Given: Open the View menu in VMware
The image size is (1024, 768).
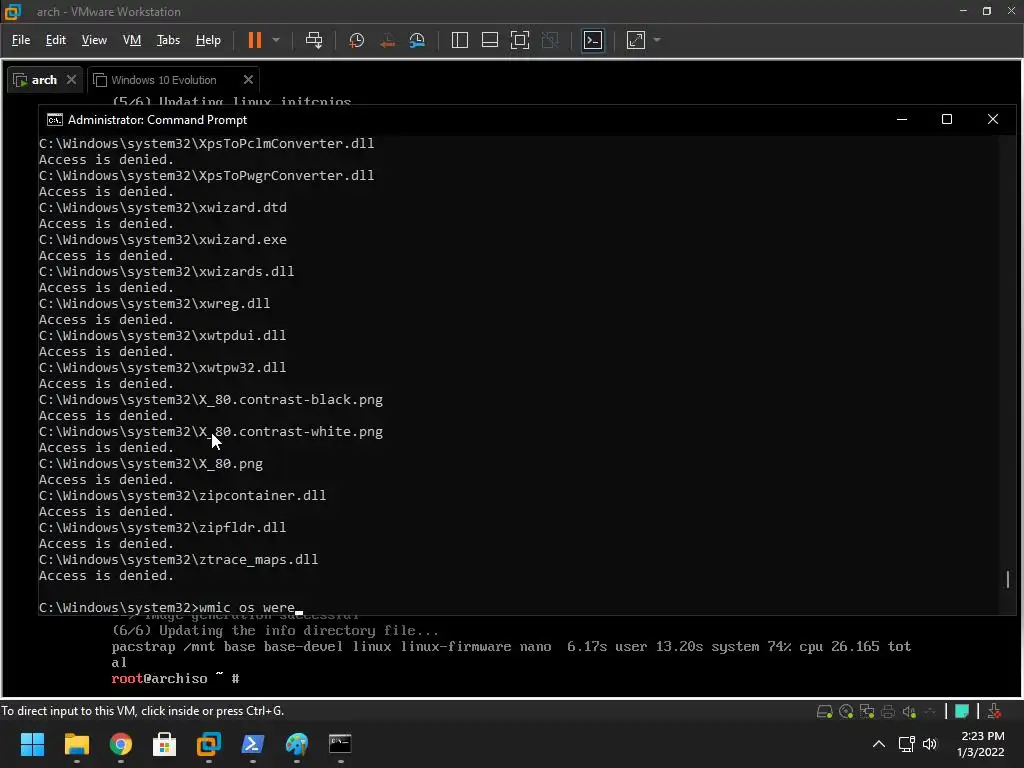Looking at the screenshot, I should click(x=94, y=40).
